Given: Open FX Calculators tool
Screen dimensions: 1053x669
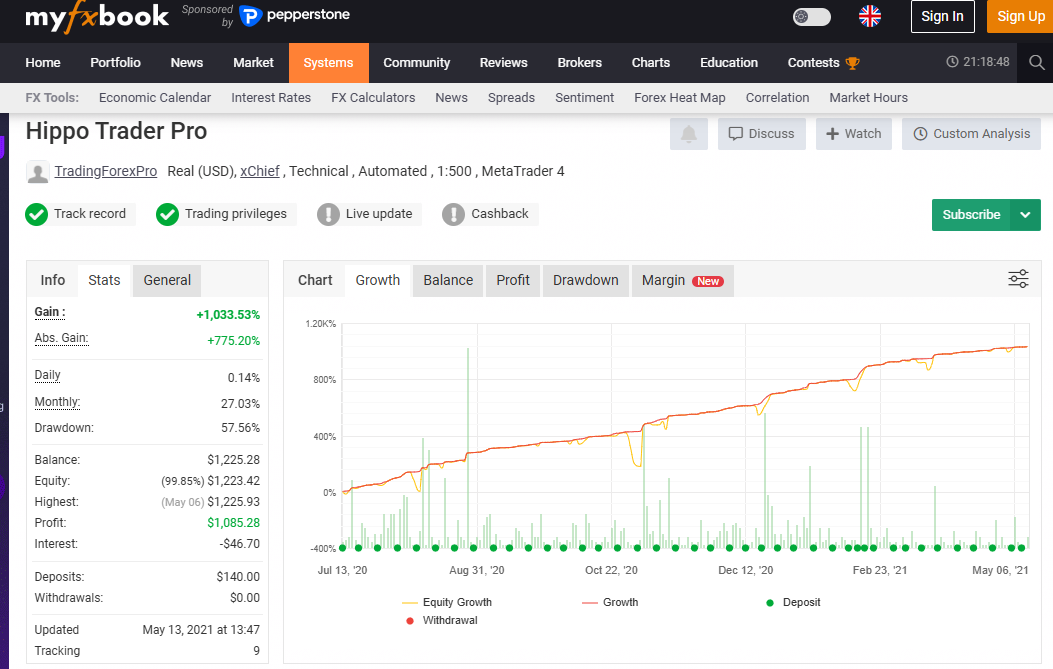Looking at the screenshot, I should pos(373,97).
